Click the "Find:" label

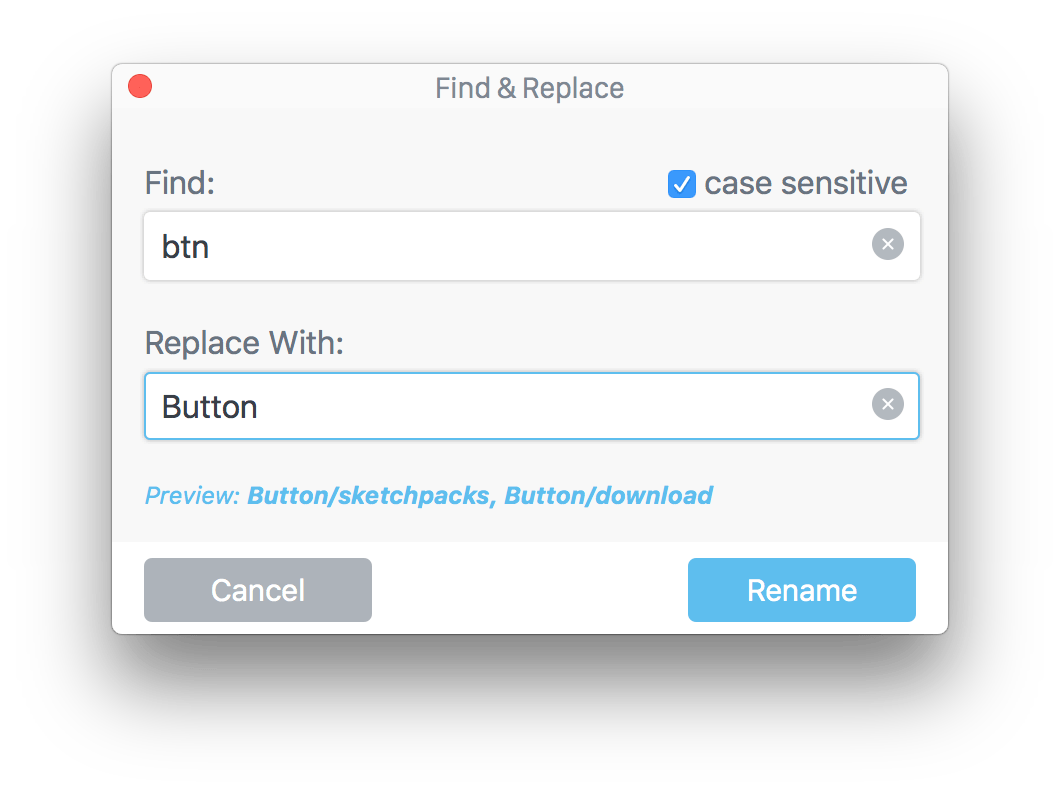click(x=180, y=183)
